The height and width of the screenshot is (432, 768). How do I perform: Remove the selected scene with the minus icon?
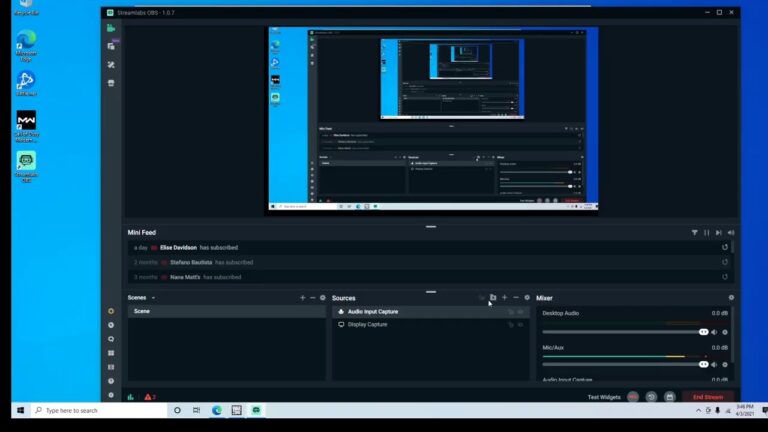point(312,298)
